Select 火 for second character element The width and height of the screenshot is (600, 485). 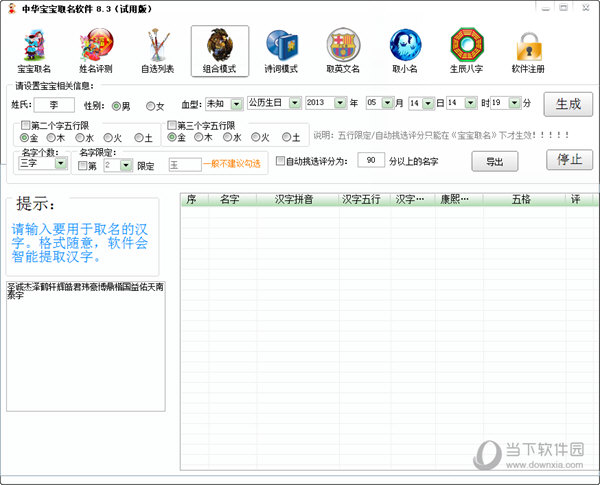pyautogui.click(x=108, y=137)
